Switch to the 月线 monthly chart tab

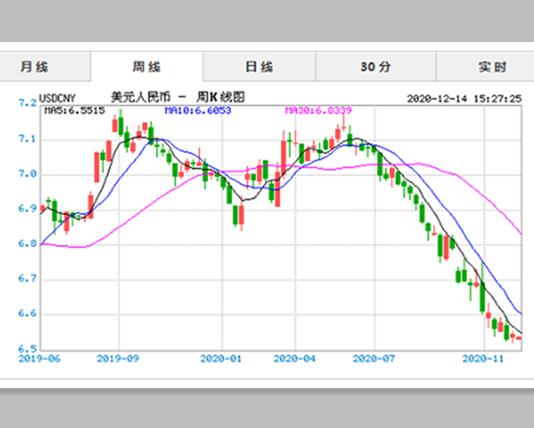45,67
